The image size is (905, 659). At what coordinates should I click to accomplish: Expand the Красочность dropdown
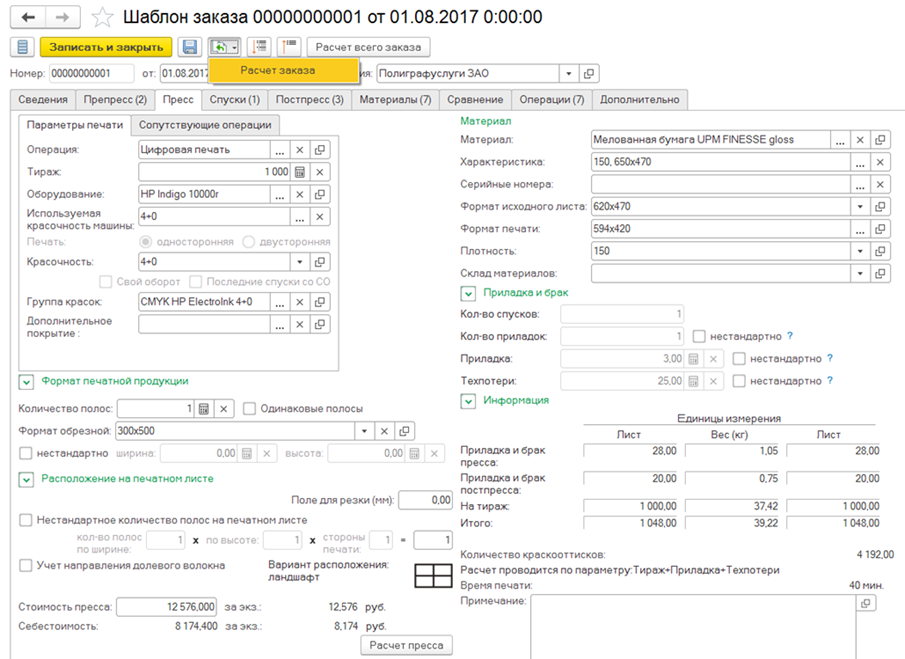[299, 262]
